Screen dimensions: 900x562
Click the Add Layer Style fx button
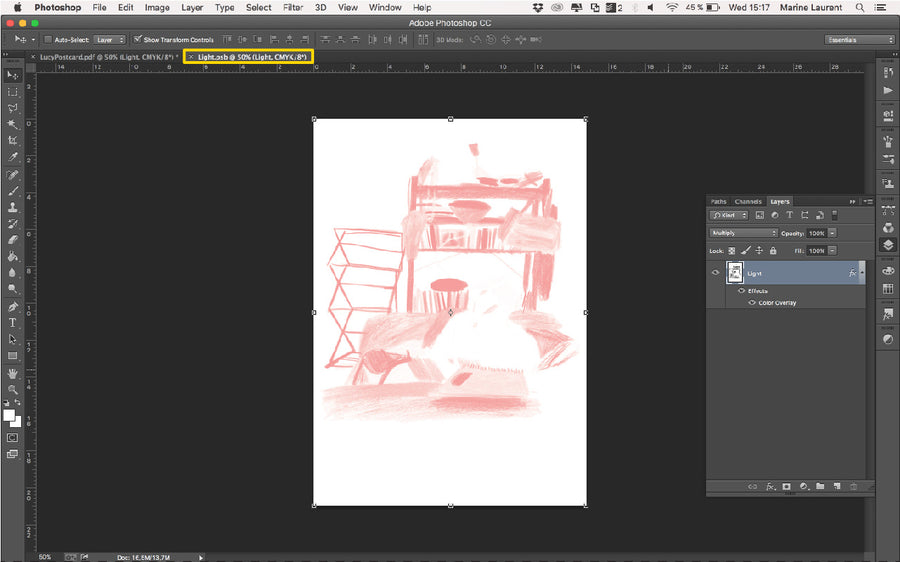[x=770, y=486]
